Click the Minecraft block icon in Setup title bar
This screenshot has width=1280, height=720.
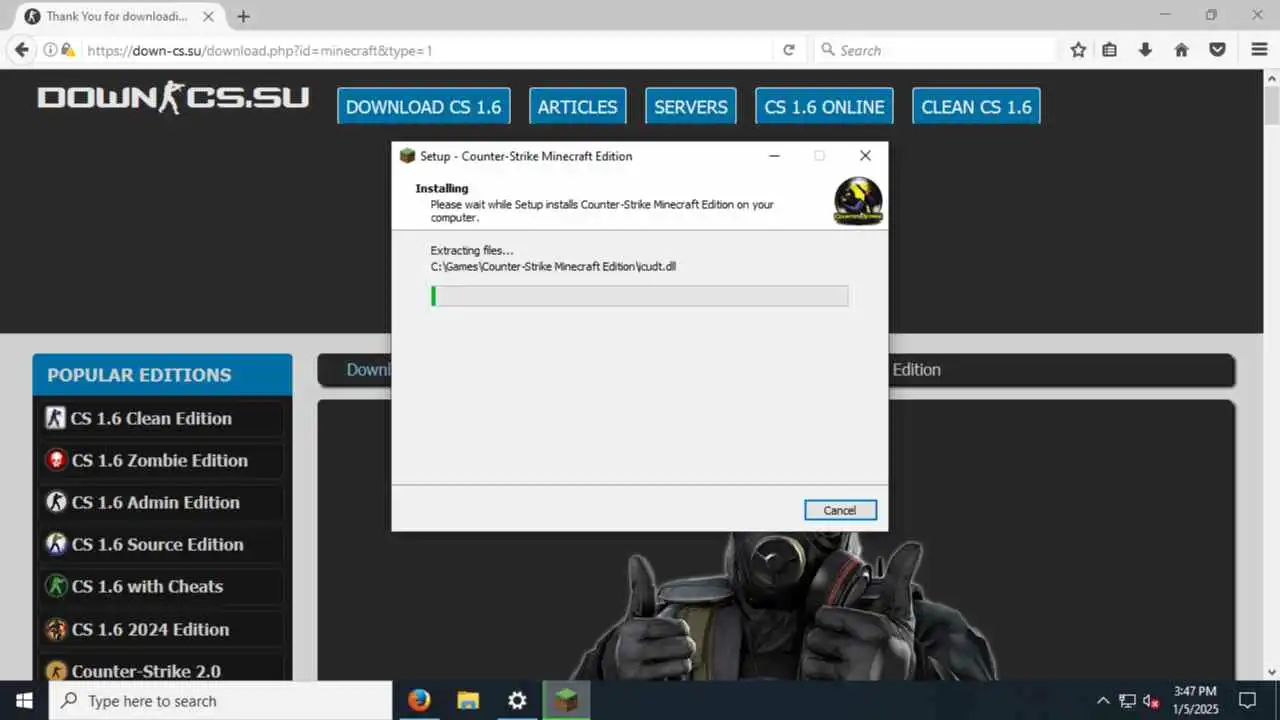click(407, 156)
